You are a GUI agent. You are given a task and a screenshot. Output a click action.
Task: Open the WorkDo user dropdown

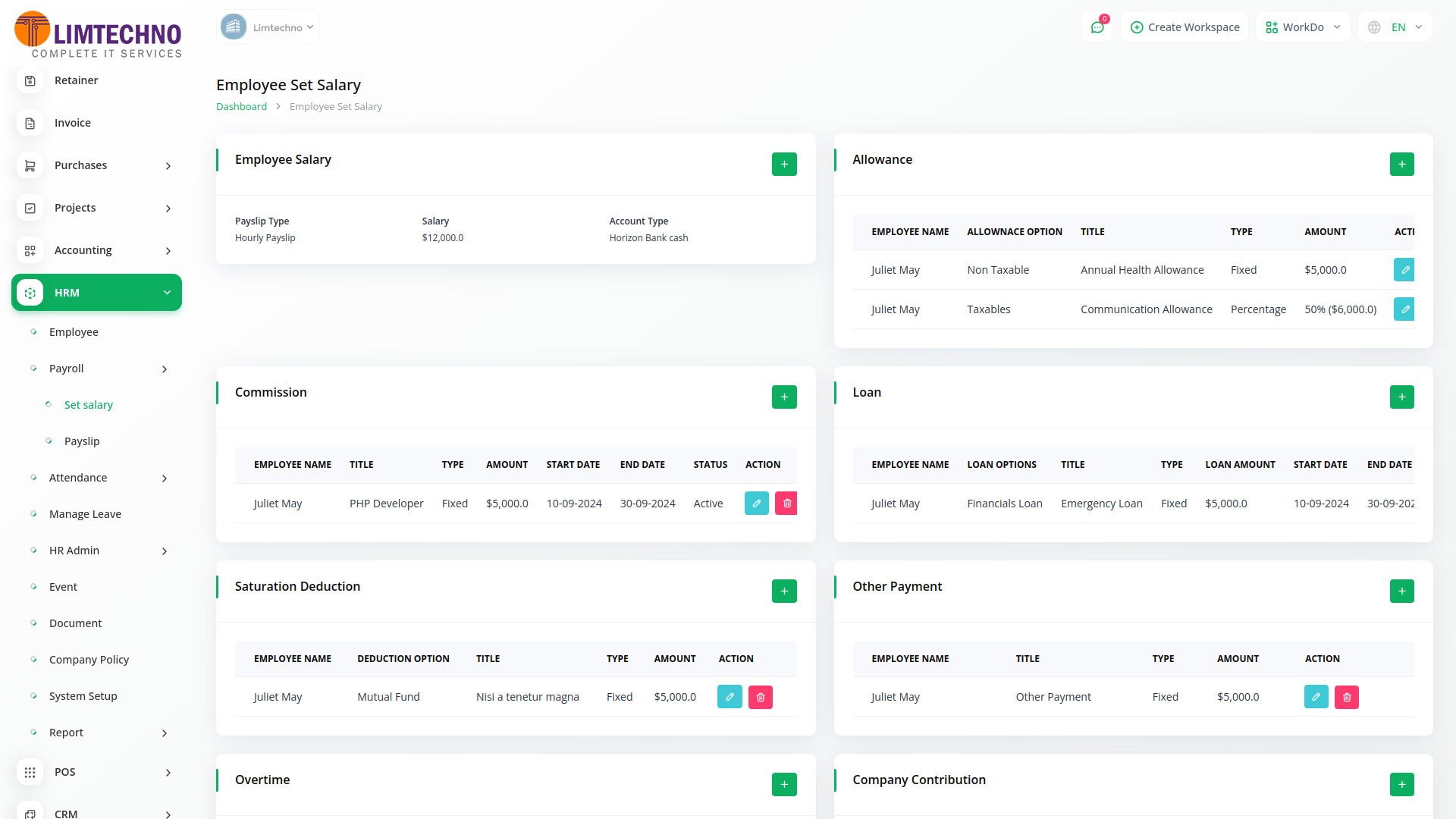point(1303,27)
